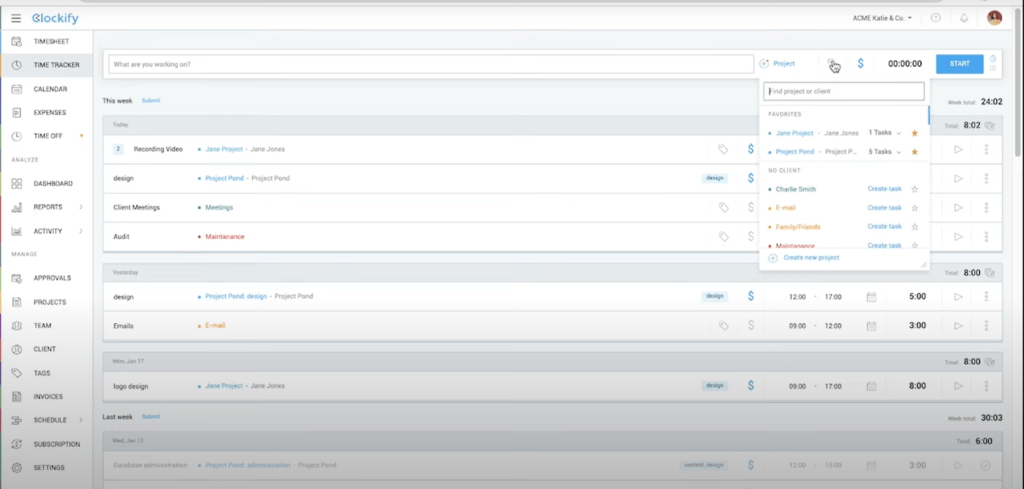1024x489 pixels.
Task: Expand Schedule submenu chevron
Action: point(81,420)
